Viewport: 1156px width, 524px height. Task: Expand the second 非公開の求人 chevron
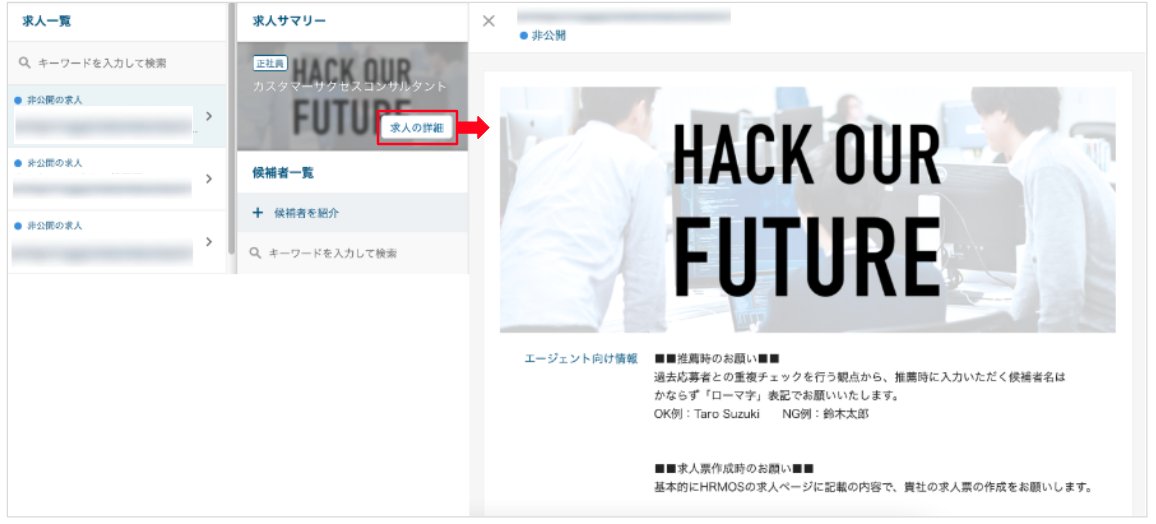(x=209, y=178)
